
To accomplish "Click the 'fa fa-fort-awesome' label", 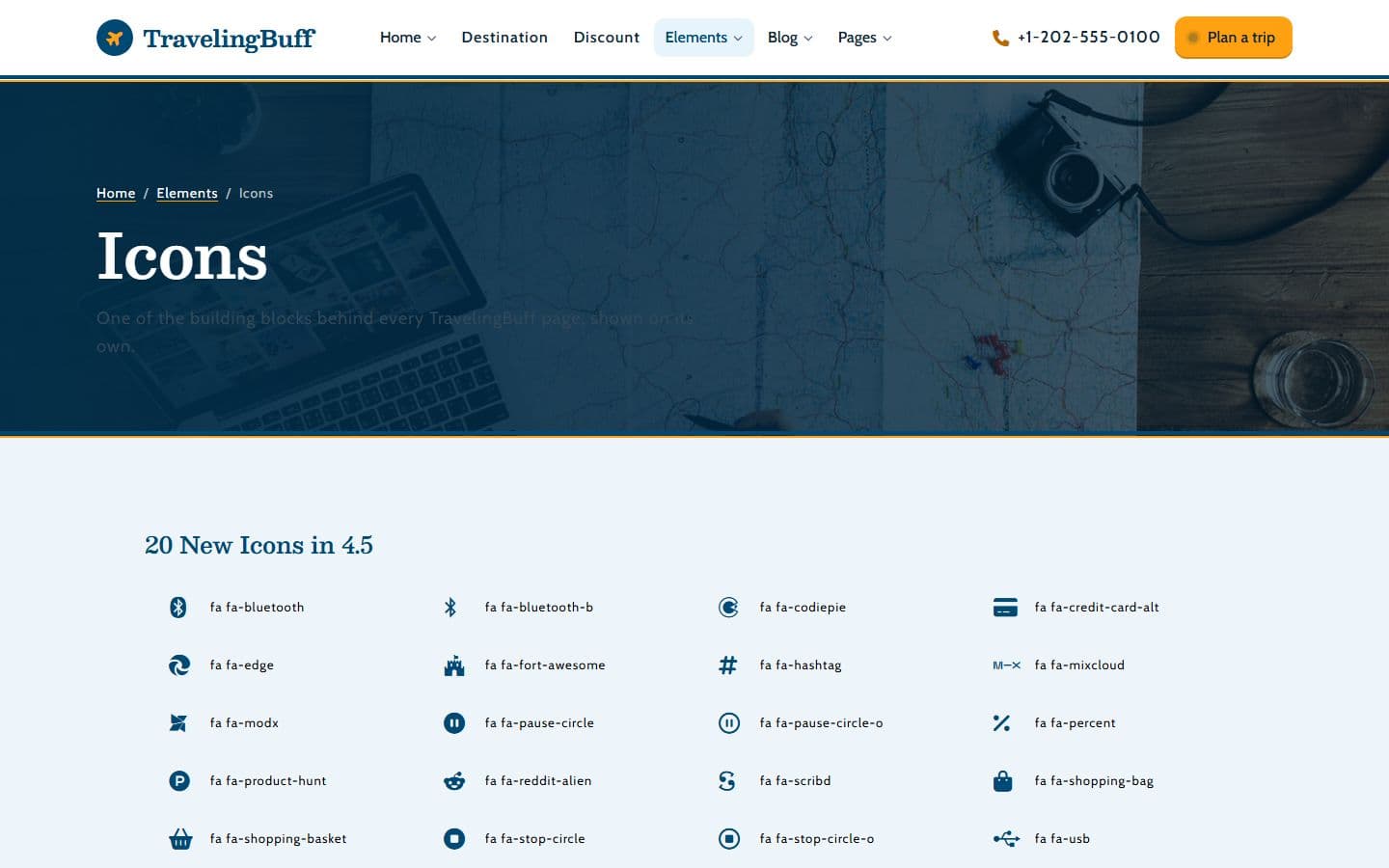I will [545, 665].
